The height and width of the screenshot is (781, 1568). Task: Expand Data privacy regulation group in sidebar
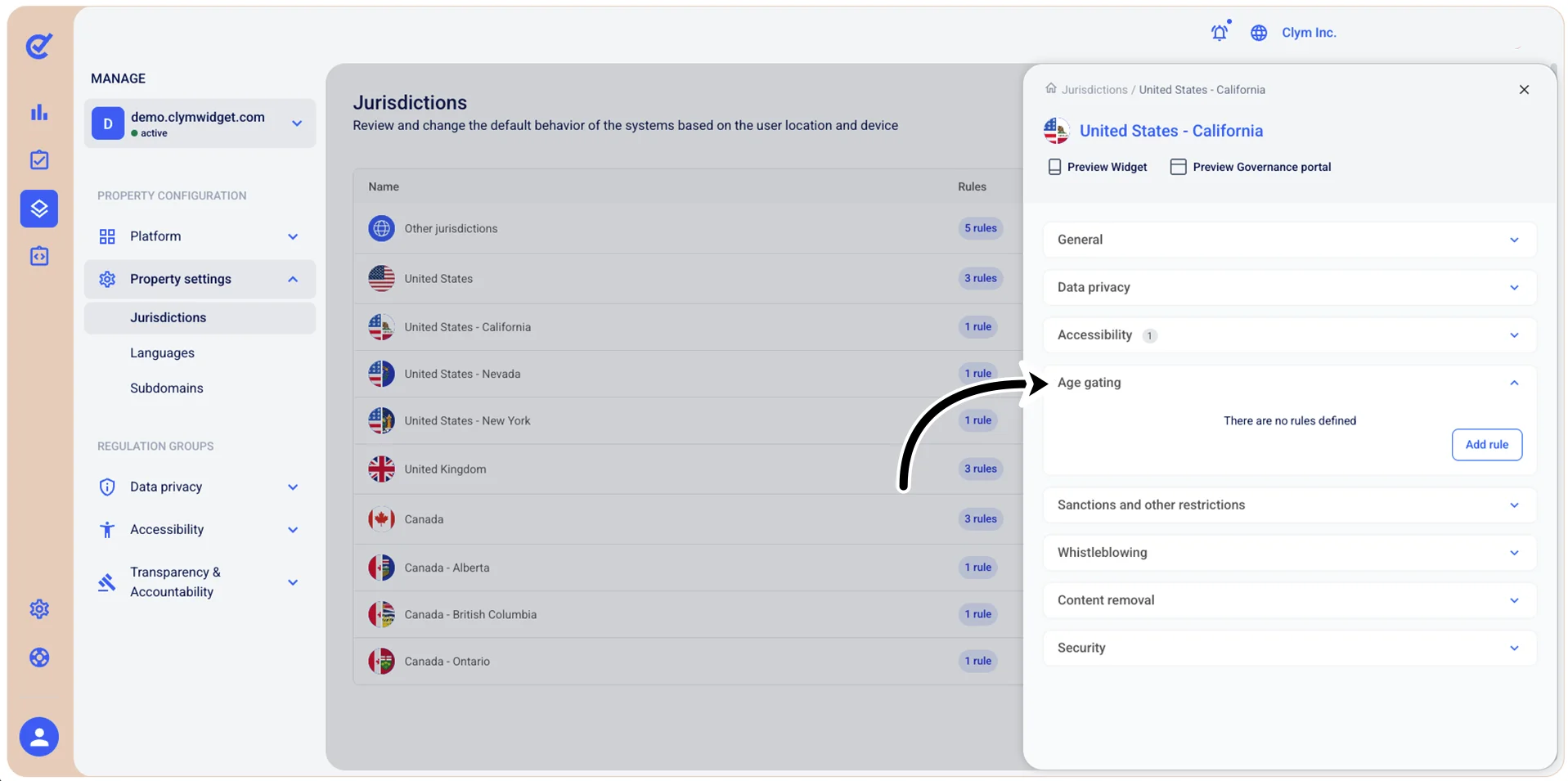[200, 487]
